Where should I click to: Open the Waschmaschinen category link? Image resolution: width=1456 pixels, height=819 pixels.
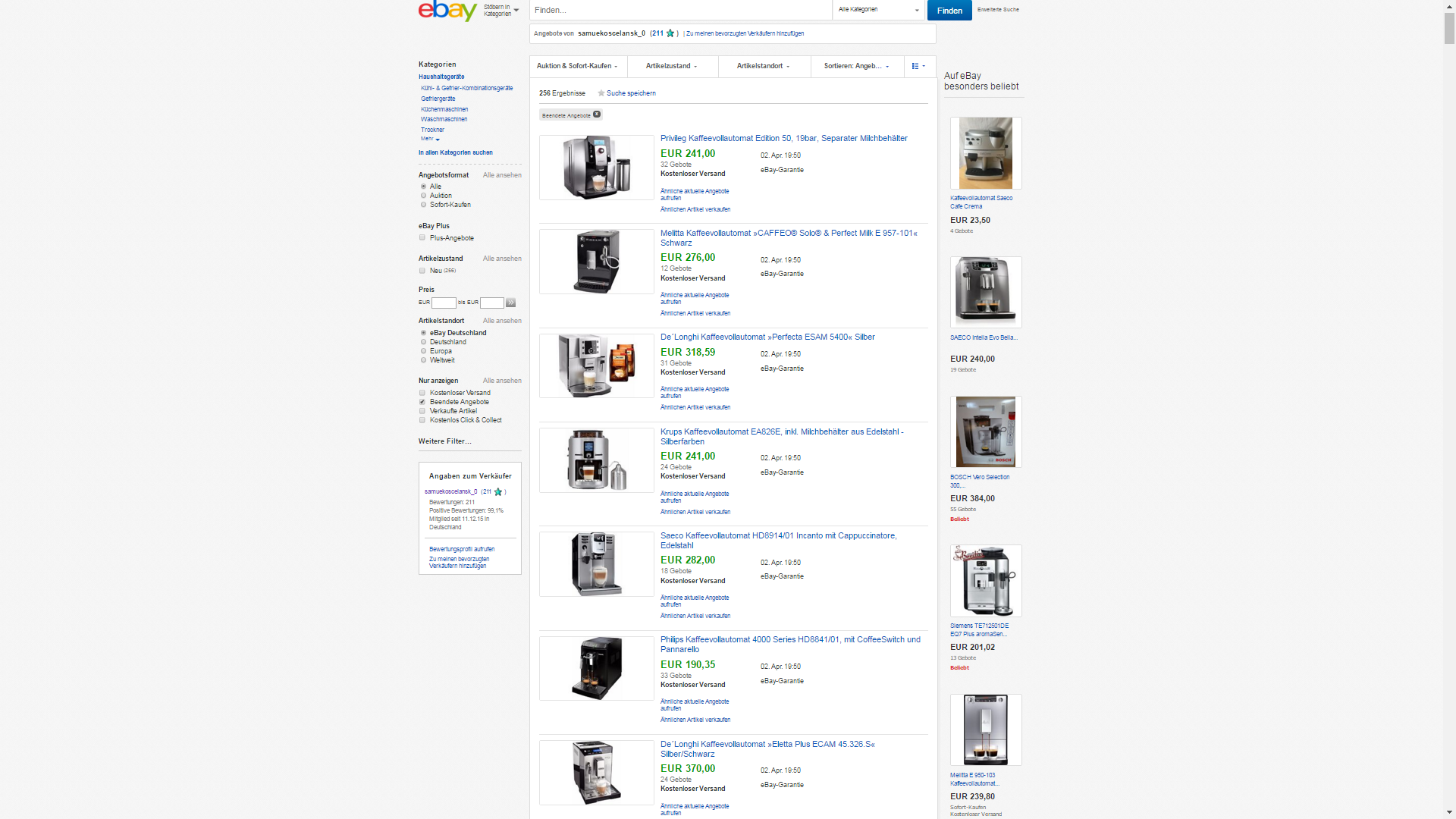click(x=444, y=119)
